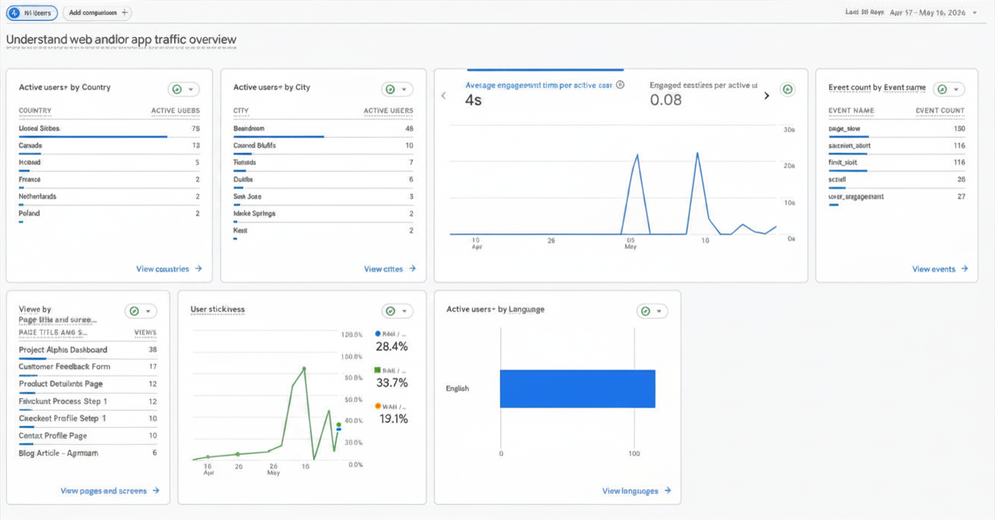The height and width of the screenshot is (520, 995).
Task: Click the Contact Profile Page row
Action: tap(88, 436)
